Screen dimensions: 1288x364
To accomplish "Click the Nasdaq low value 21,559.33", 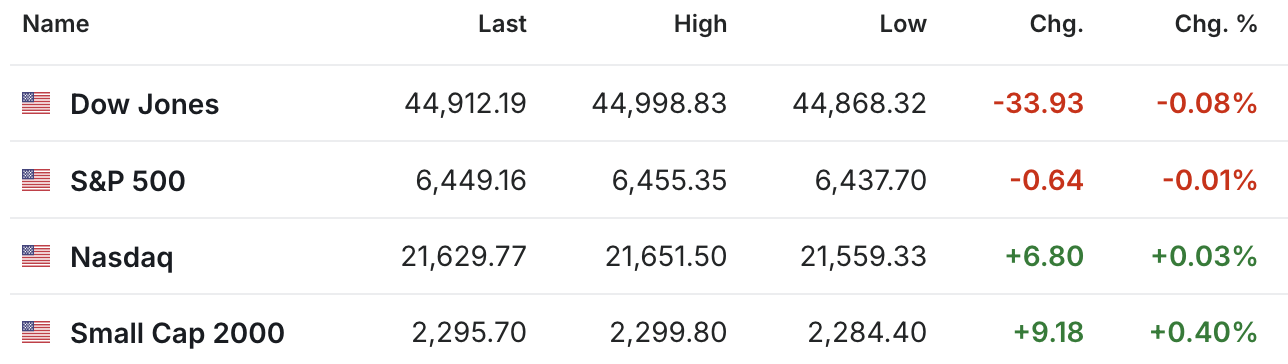I will pyautogui.click(x=863, y=257).
